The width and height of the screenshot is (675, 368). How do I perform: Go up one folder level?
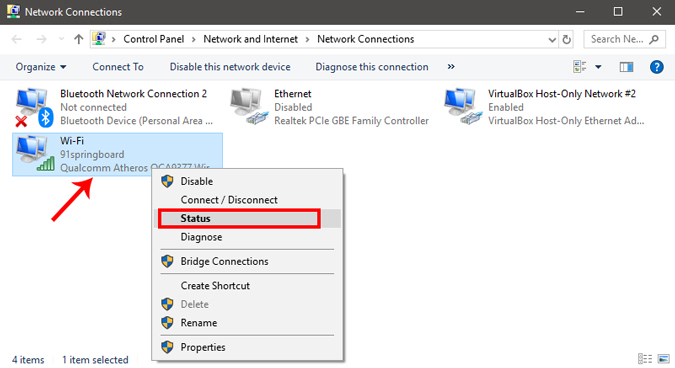point(78,40)
